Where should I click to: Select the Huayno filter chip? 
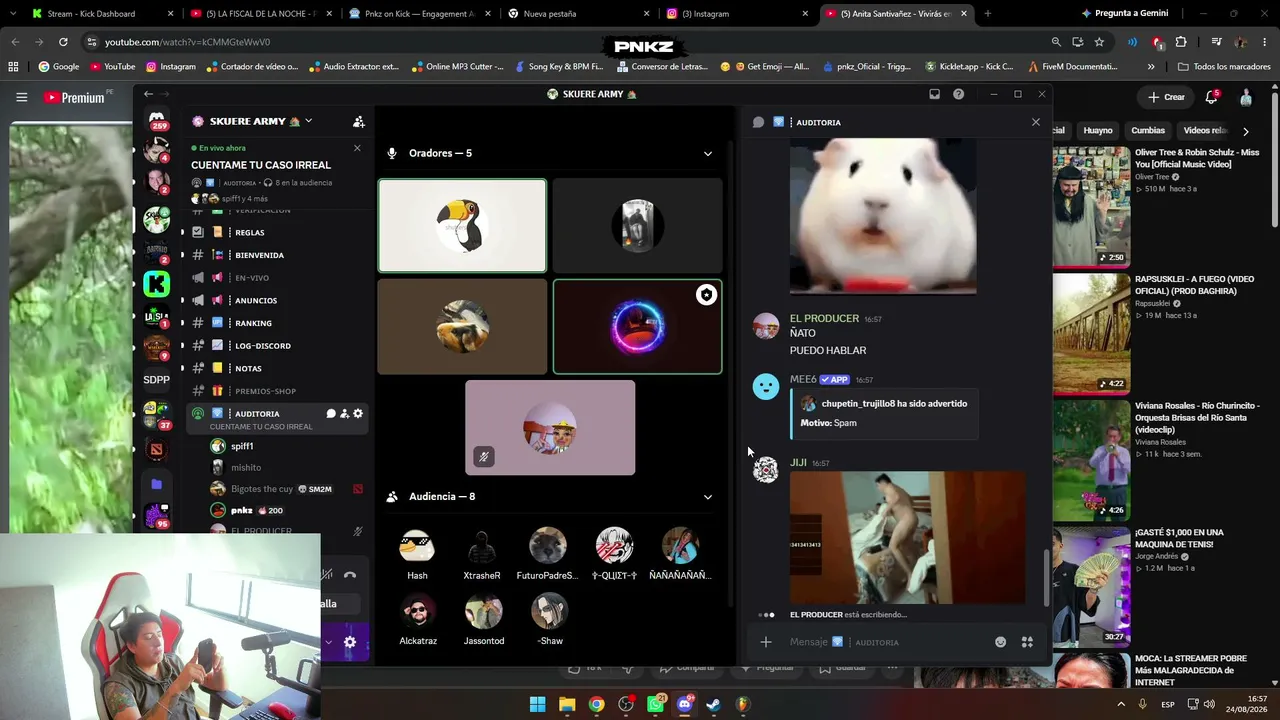tap(1098, 131)
